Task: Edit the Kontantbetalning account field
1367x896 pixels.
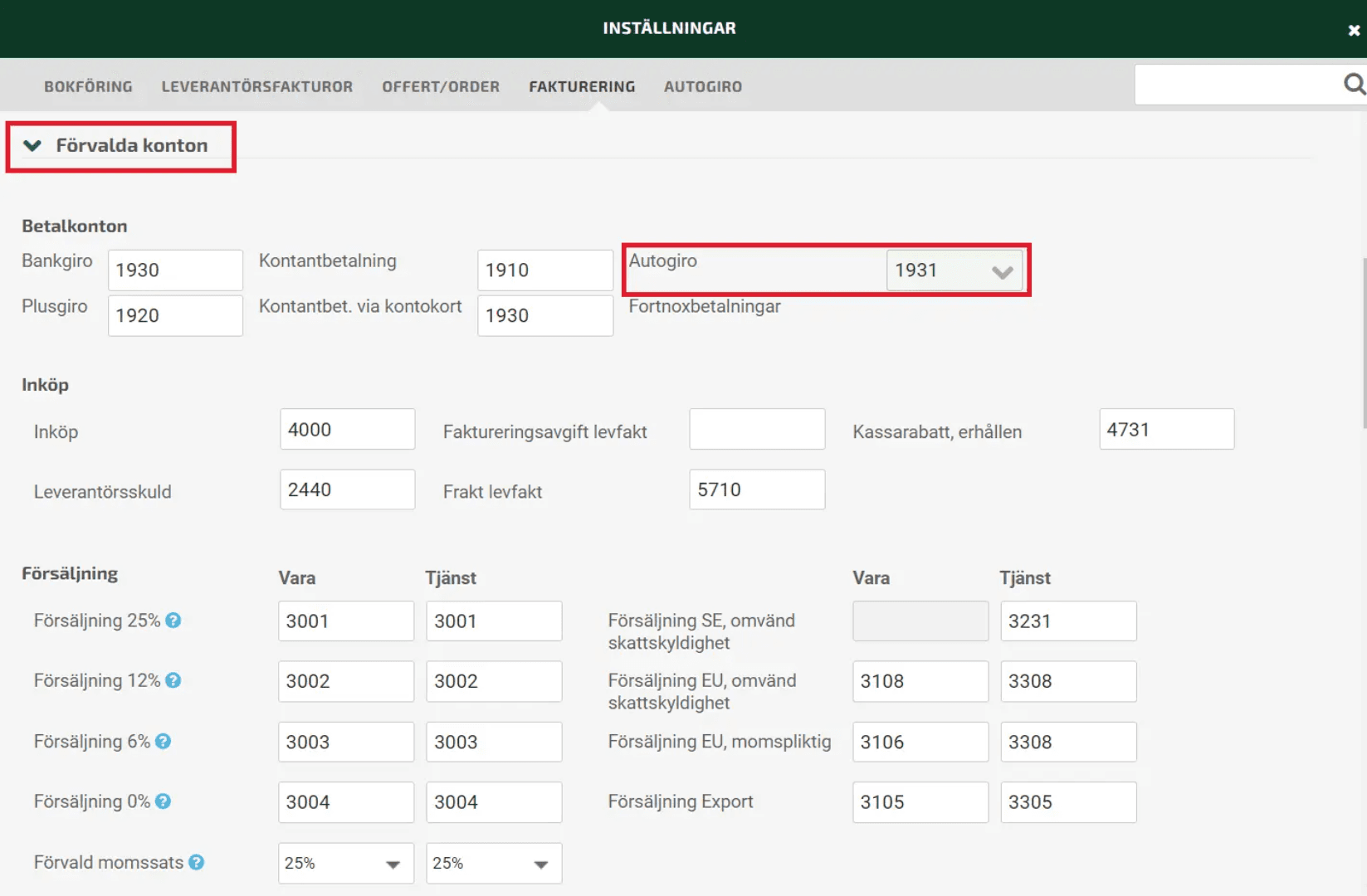Action: (x=545, y=270)
